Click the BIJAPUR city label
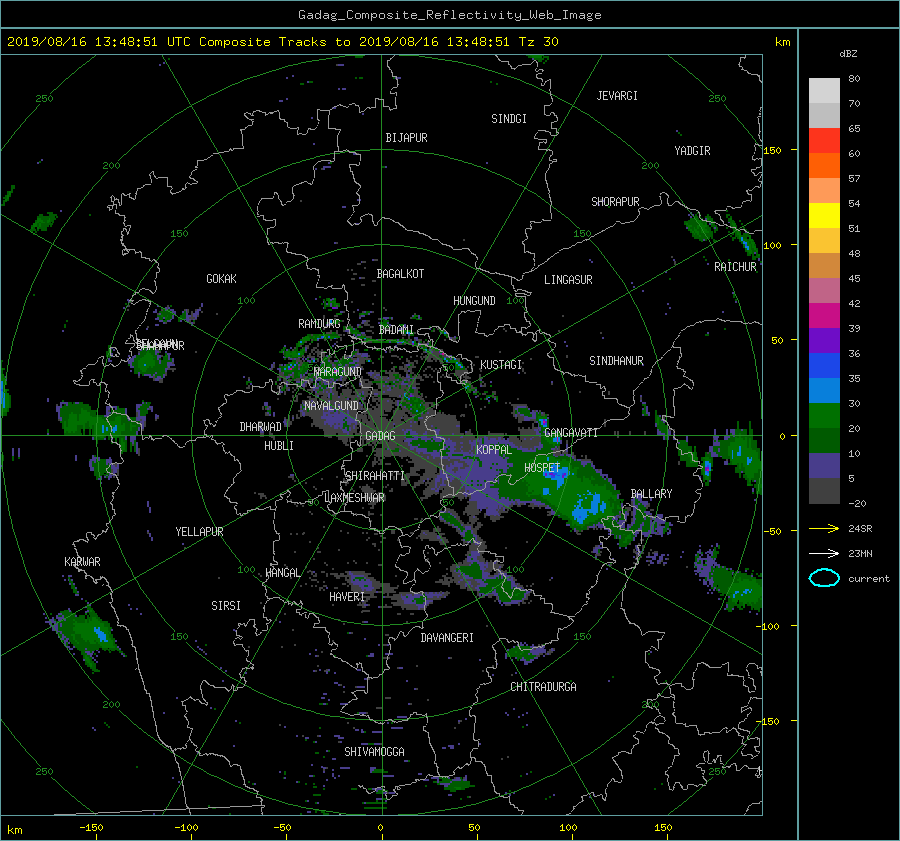Image resolution: width=900 pixels, height=841 pixels. pos(406,138)
